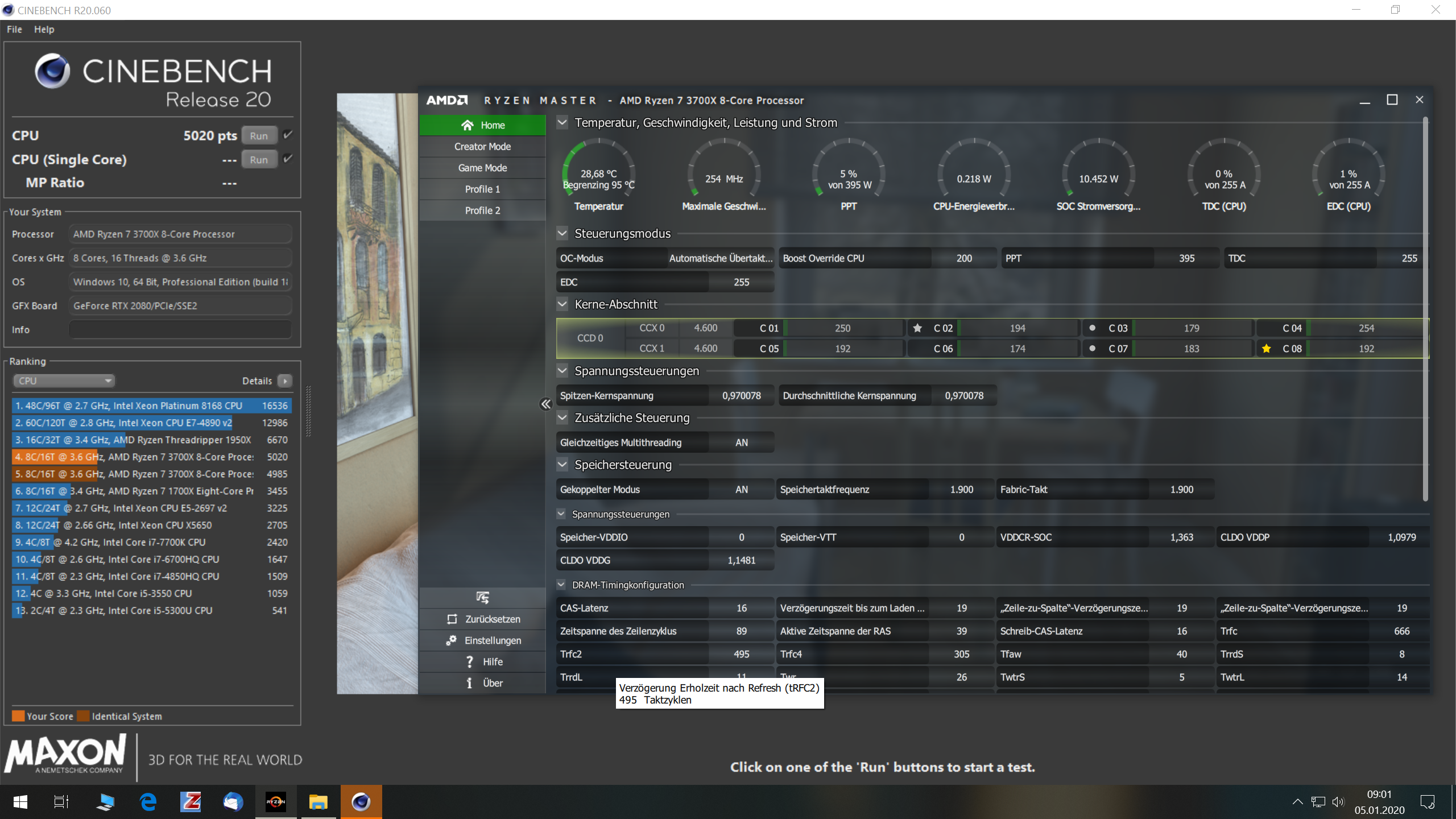Click the PPT gauge showing 5 percent
Viewport: 1456px width, 819px height.
(848, 171)
